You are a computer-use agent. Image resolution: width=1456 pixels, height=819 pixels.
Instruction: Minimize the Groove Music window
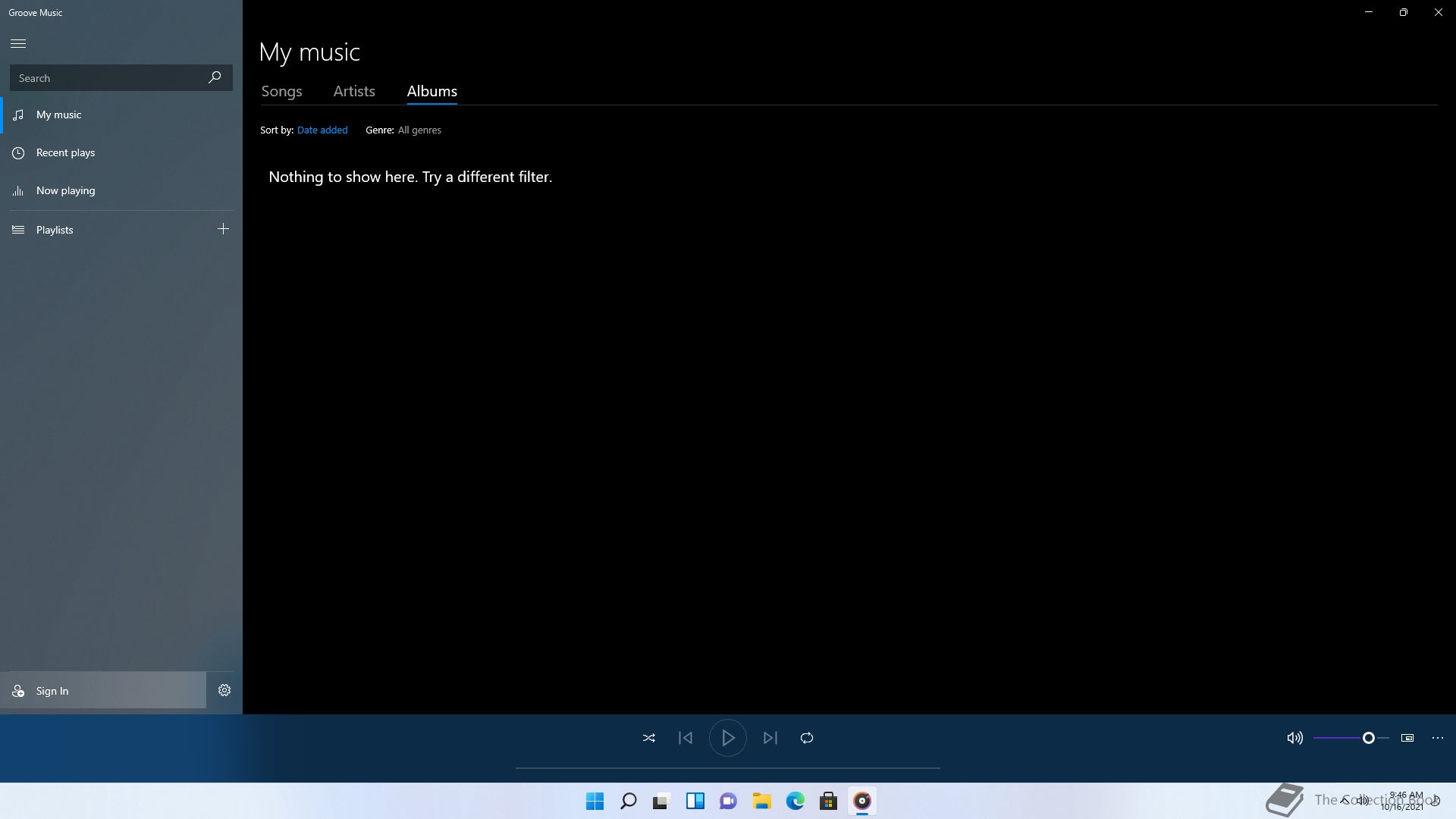point(1369,12)
